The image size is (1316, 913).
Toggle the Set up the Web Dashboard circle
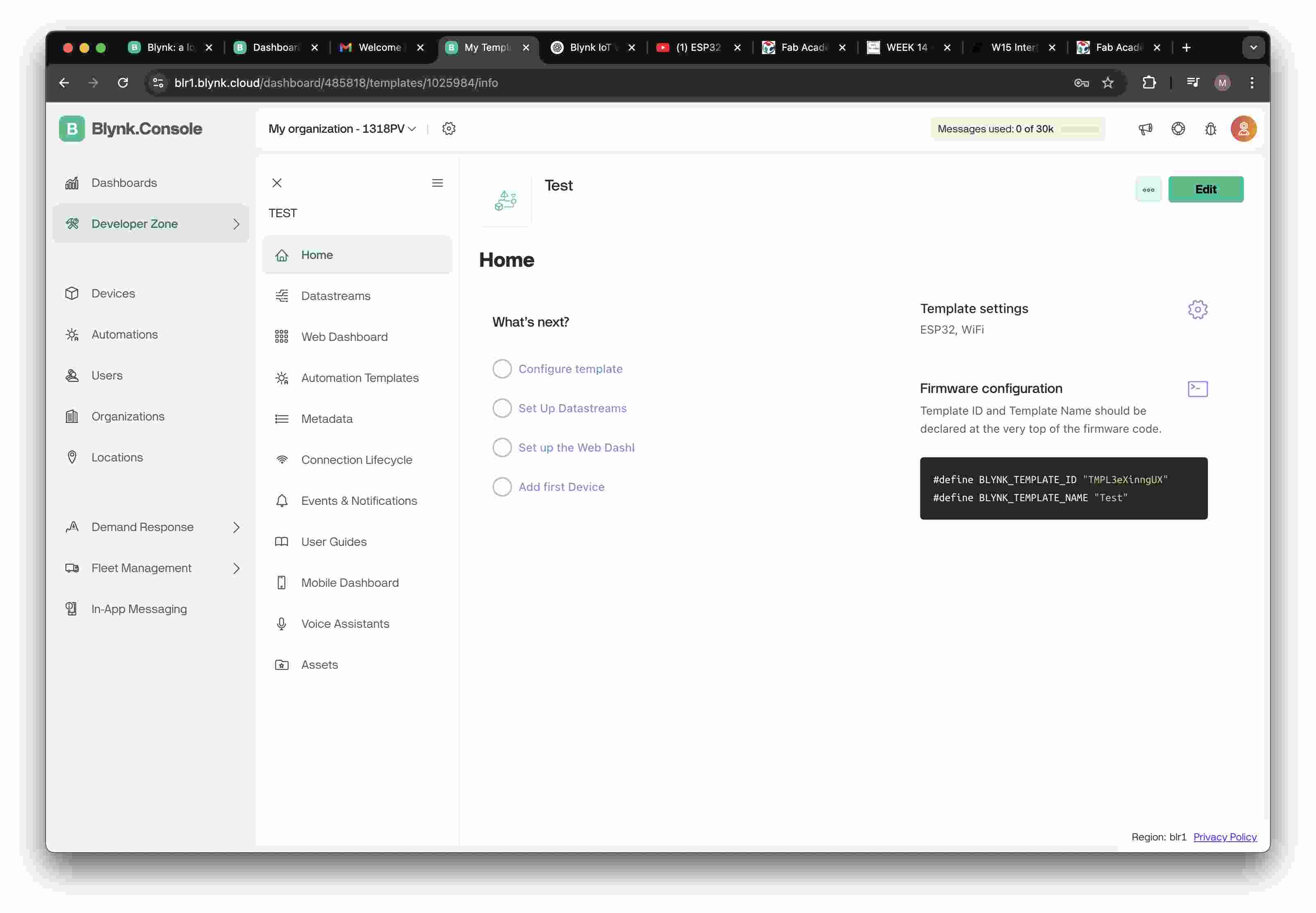coord(502,447)
